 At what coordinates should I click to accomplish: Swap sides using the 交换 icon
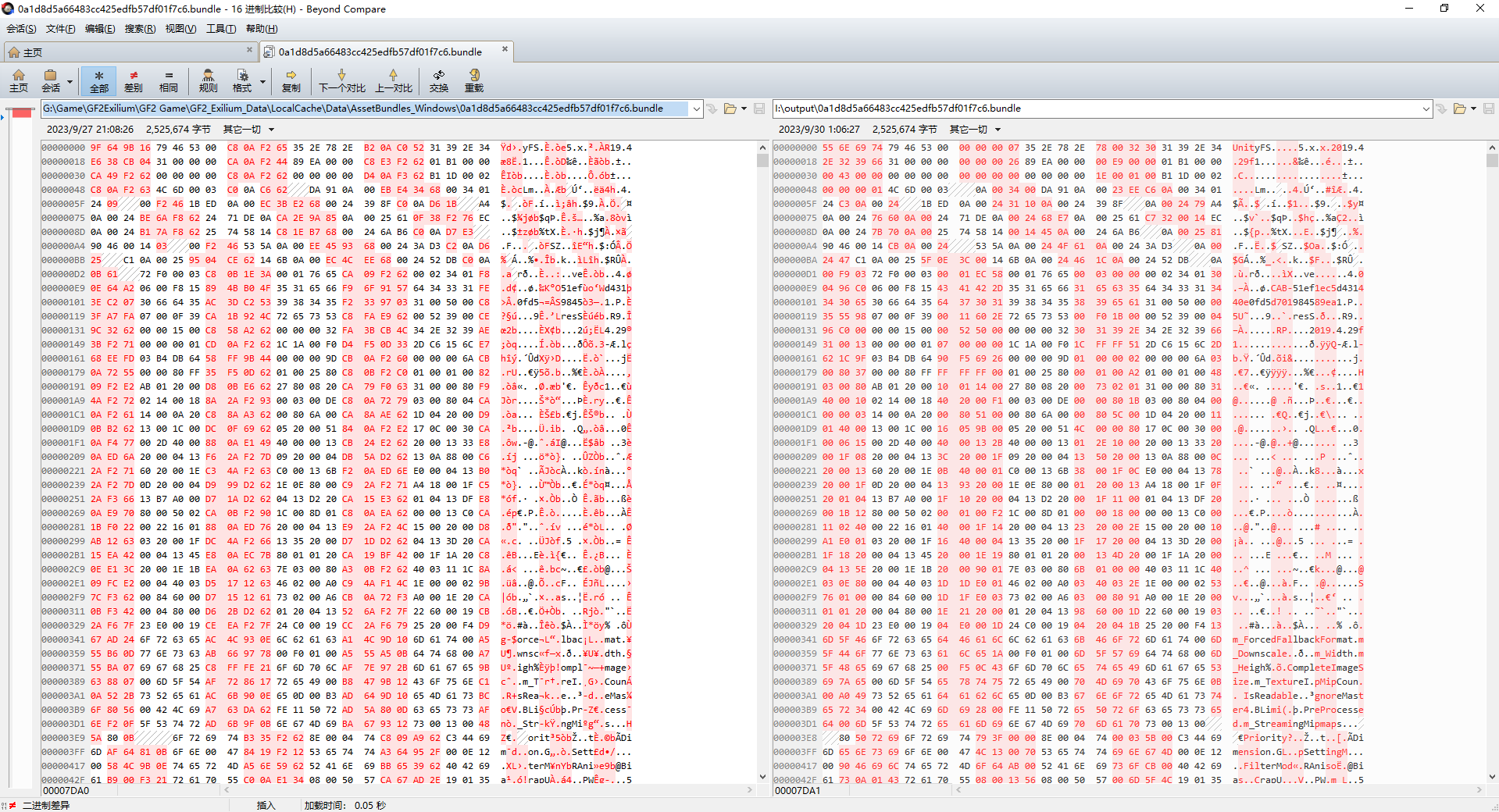click(x=438, y=80)
